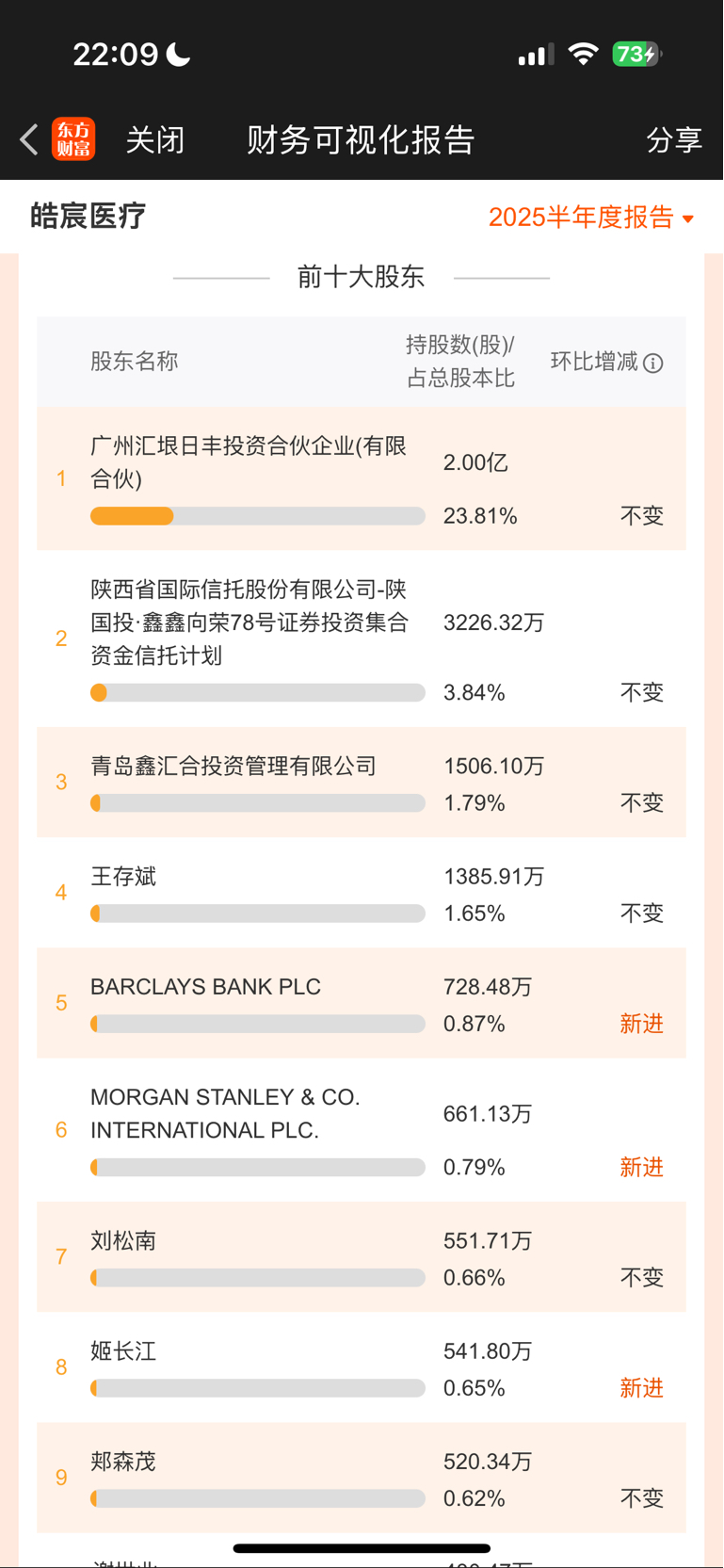
Task: Open the BARCLAYS BANK PLC row
Action: [x=362, y=1003]
